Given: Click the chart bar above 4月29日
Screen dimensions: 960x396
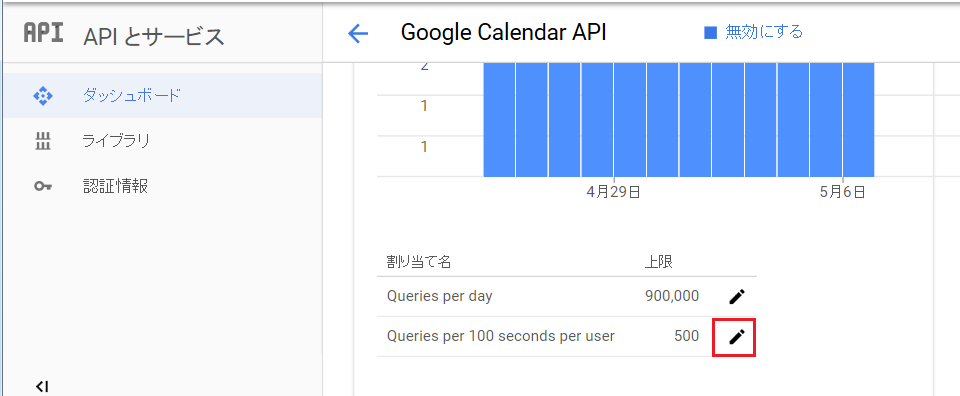Looking at the screenshot, I should point(630,119).
